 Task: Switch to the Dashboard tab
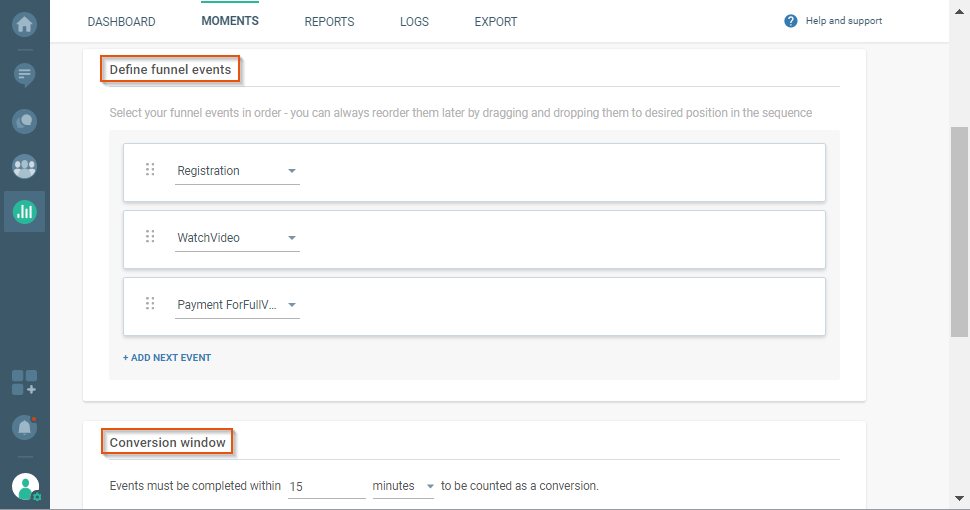pyautogui.click(x=121, y=22)
